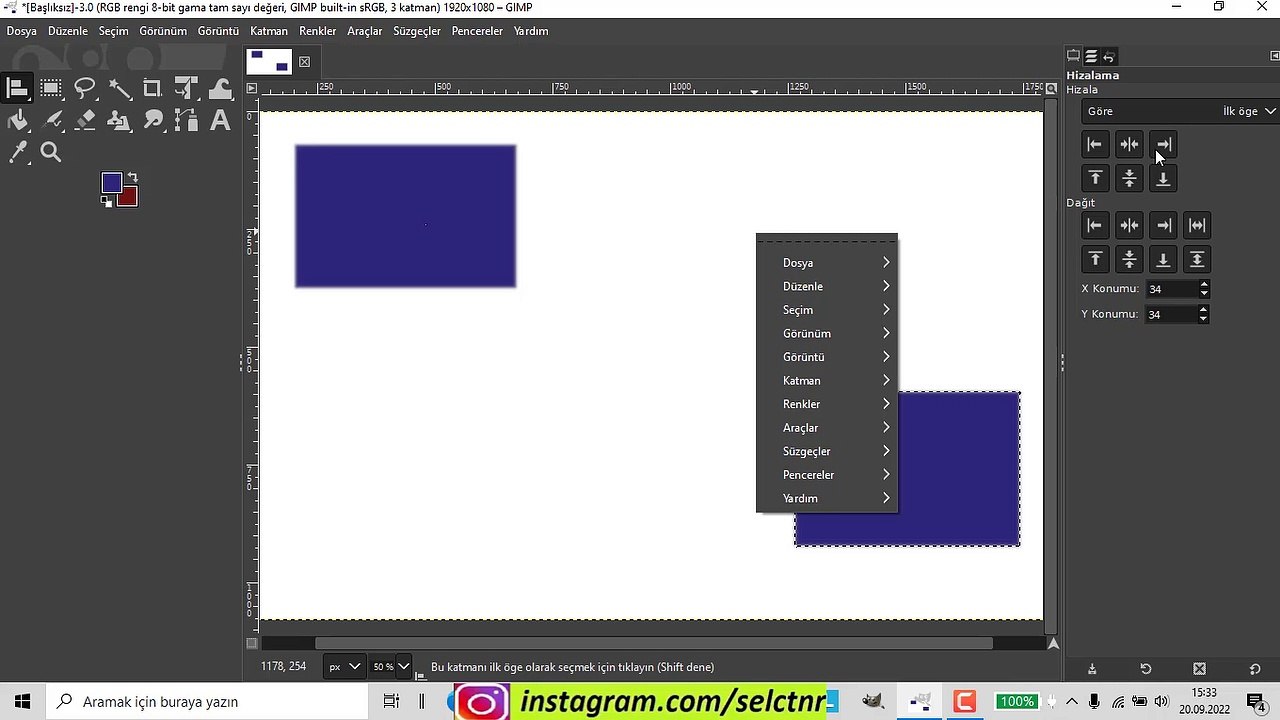
Task: Align right edge in Hizala section
Action: click(x=1163, y=144)
